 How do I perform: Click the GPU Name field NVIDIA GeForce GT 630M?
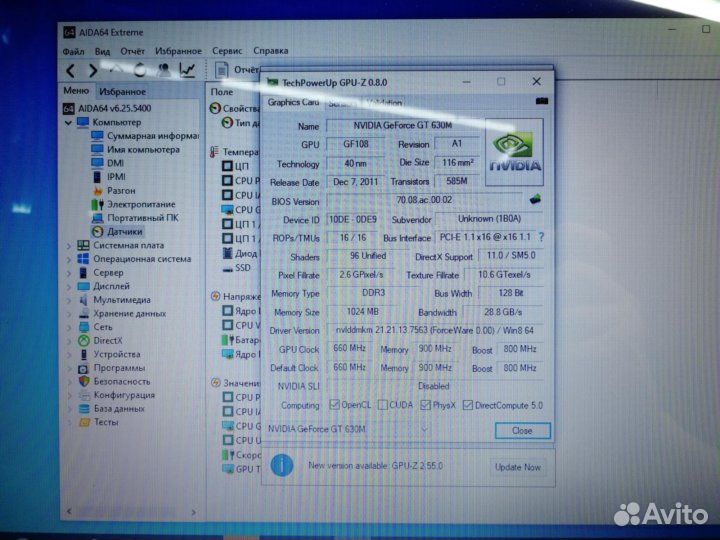pyautogui.click(x=402, y=125)
